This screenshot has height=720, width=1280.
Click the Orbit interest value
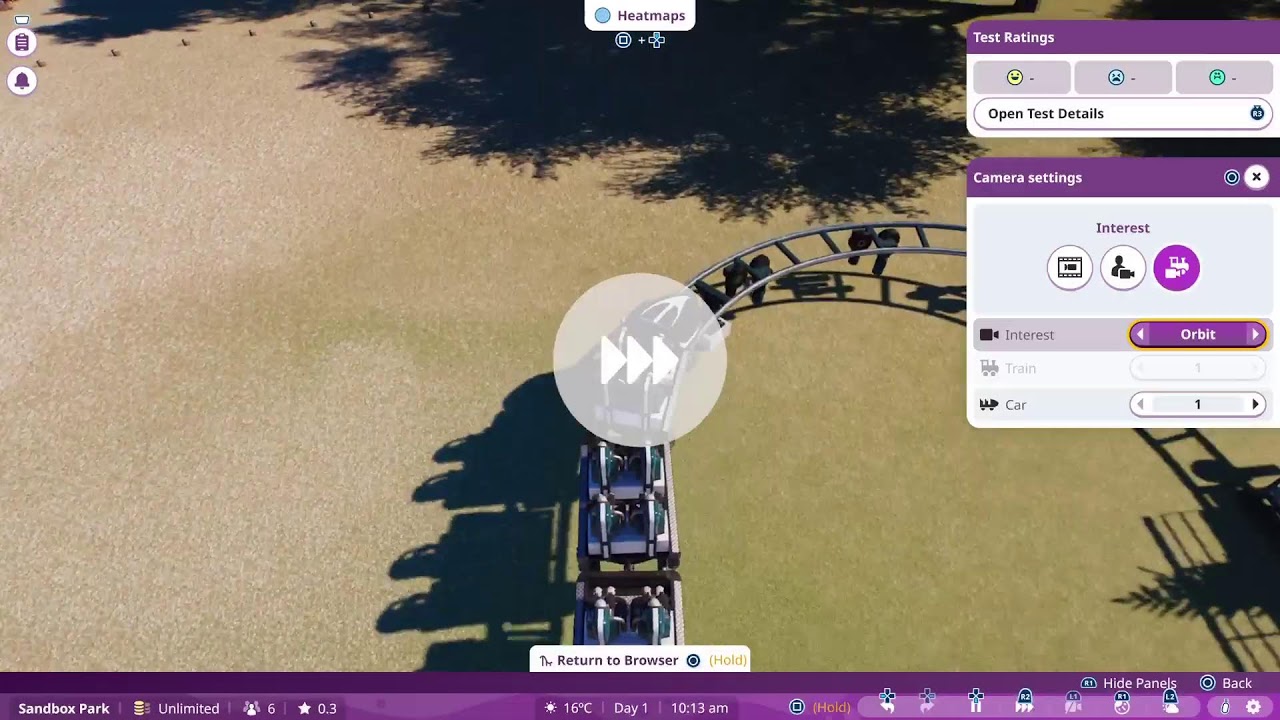1198,335
